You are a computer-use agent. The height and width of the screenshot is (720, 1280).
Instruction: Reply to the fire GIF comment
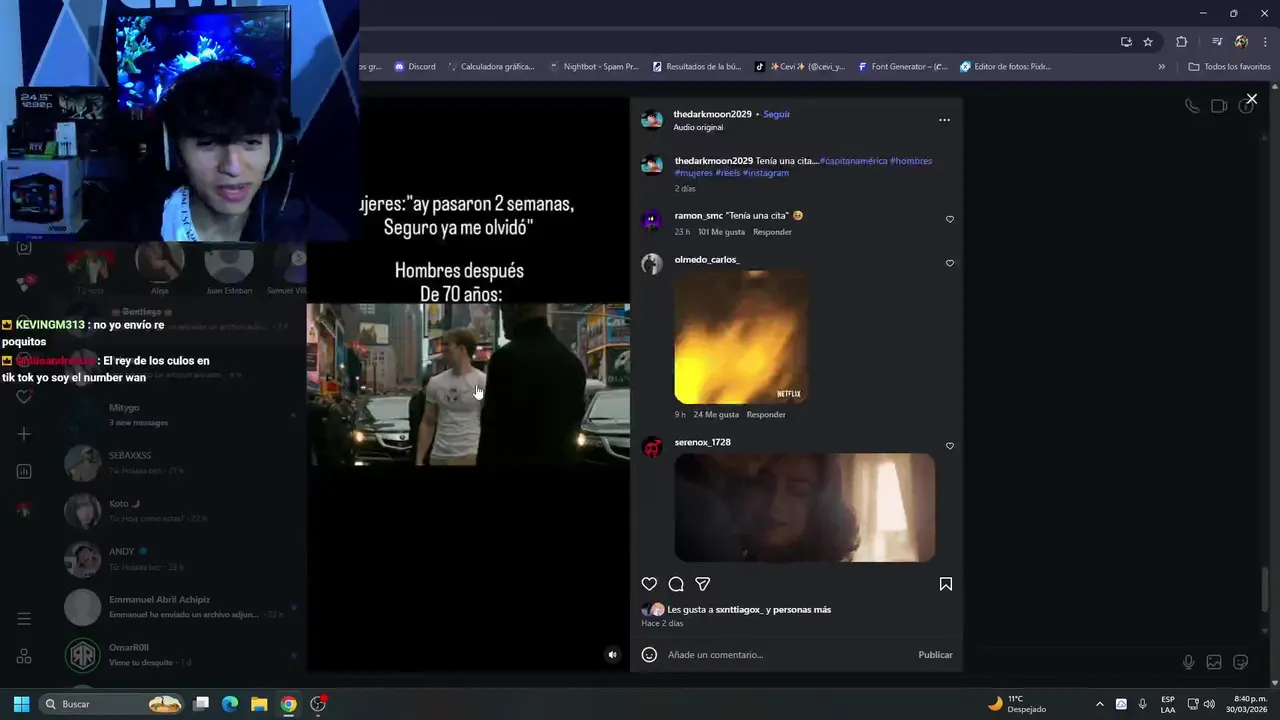tap(766, 415)
